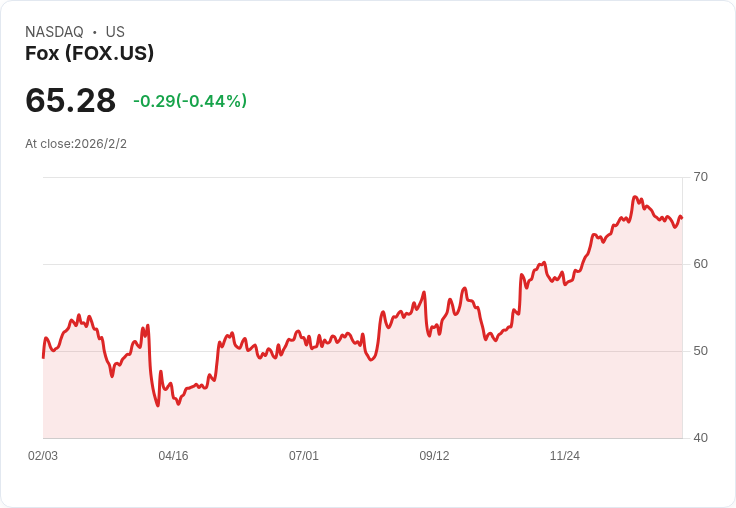Open the Fox (FOX.US) stock title
Viewport: 736px width, 508px height.
pyautogui.click(x=89, y=54)
